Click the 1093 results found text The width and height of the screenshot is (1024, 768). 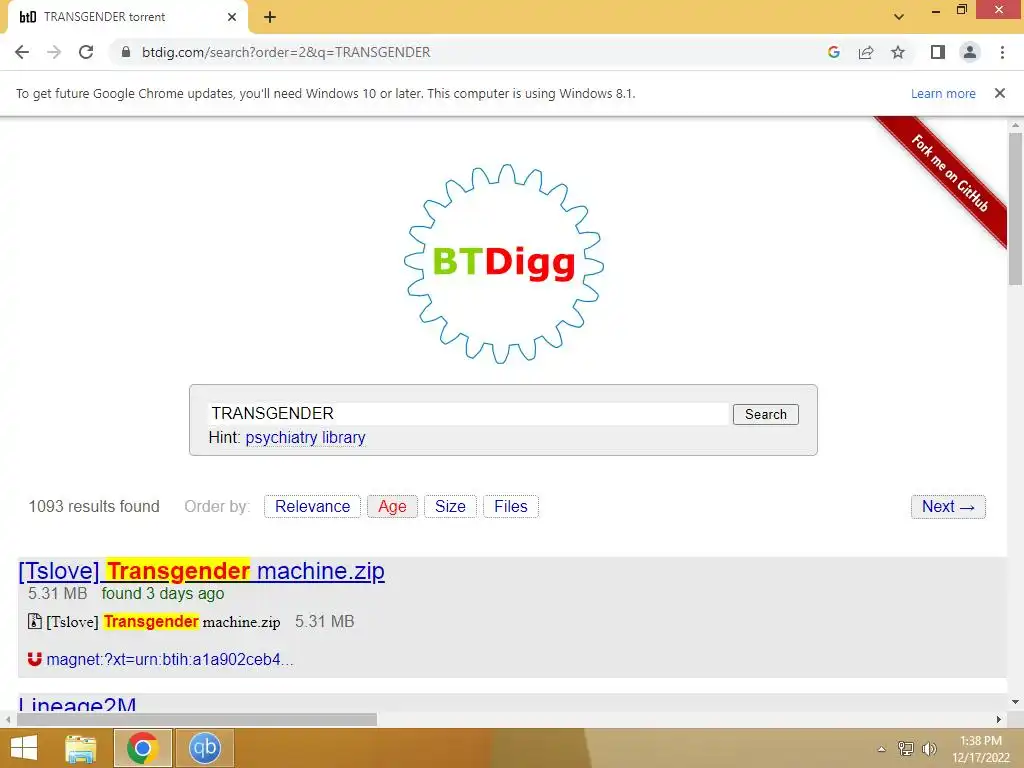click(94, 506)
